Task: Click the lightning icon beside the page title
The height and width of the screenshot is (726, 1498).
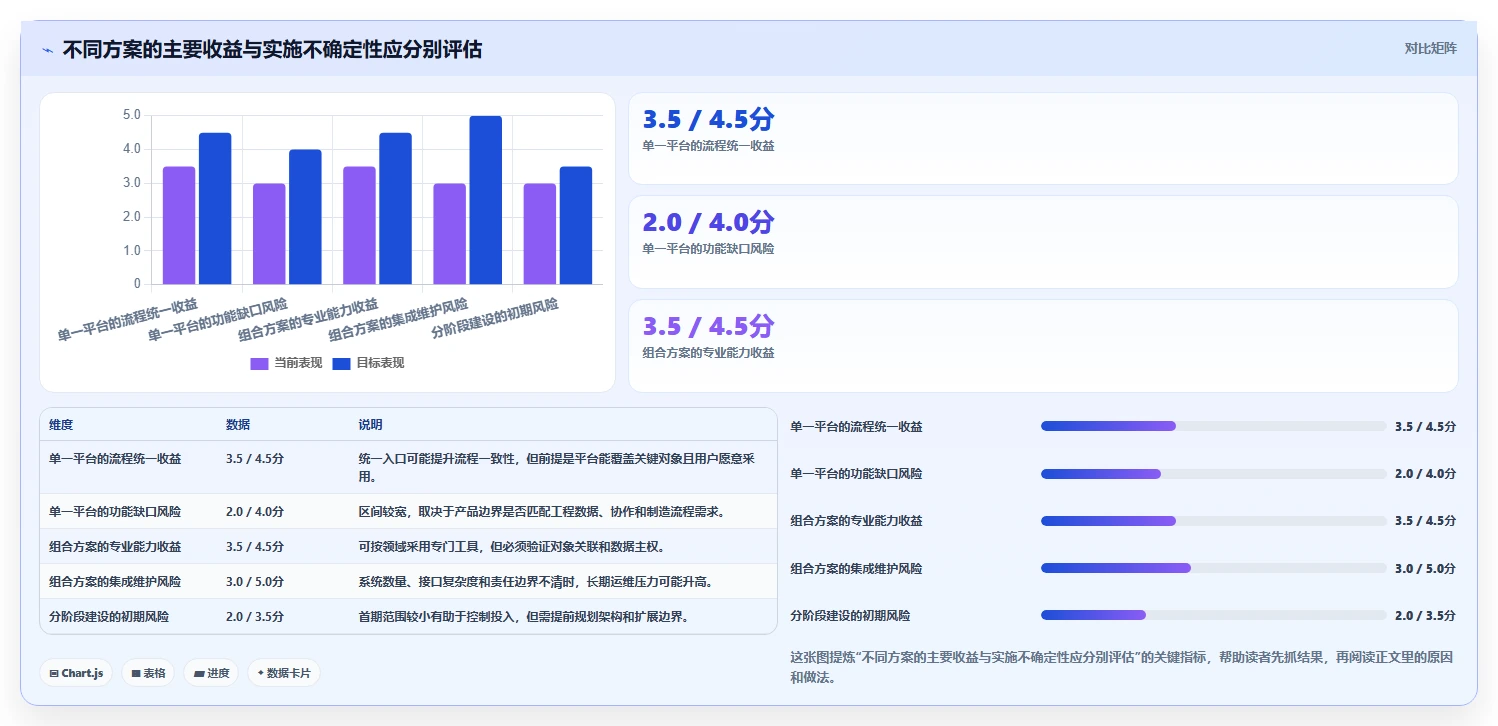Action: click(x=47, y=49)
